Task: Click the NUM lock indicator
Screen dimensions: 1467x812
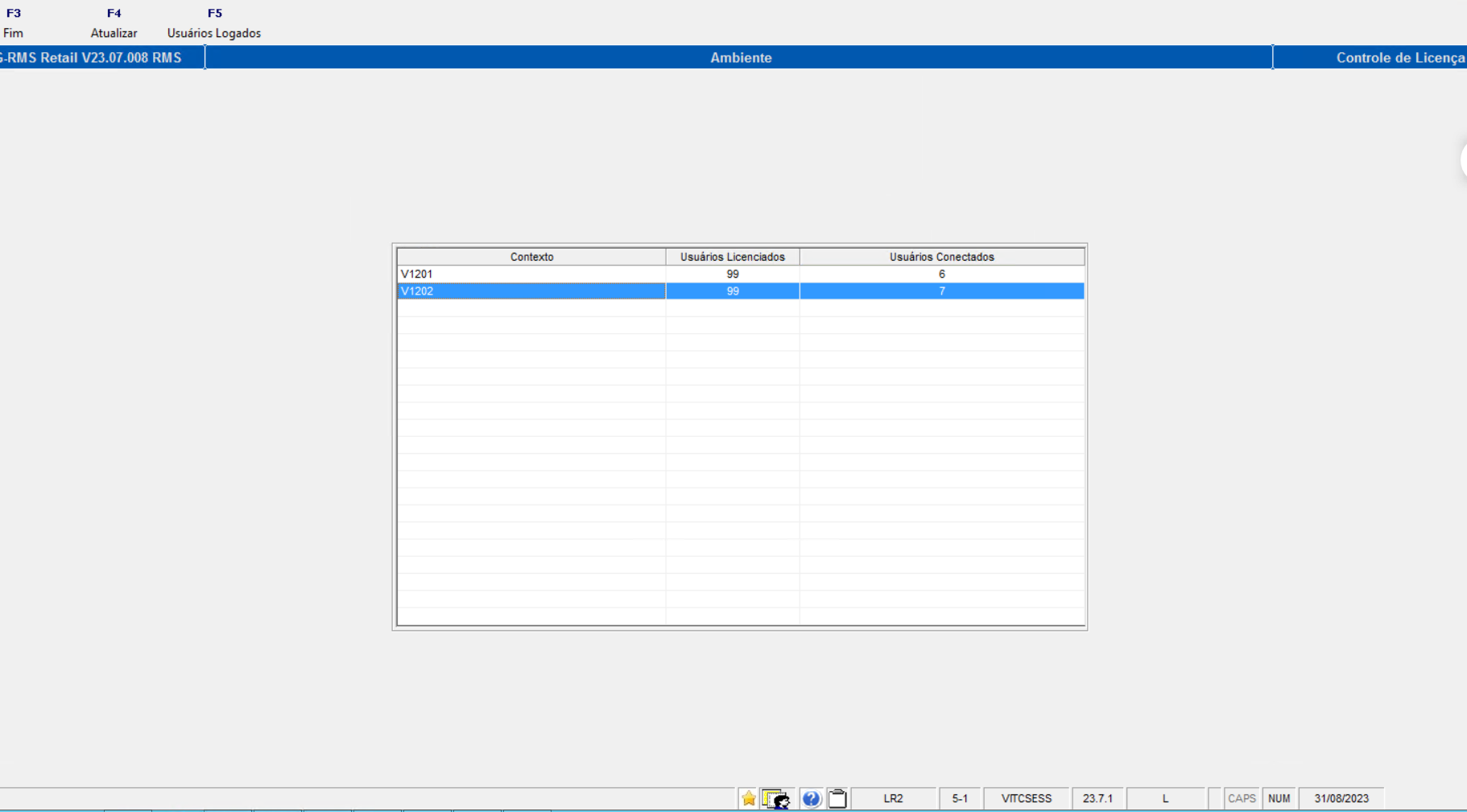Action: coord(1279,798)
